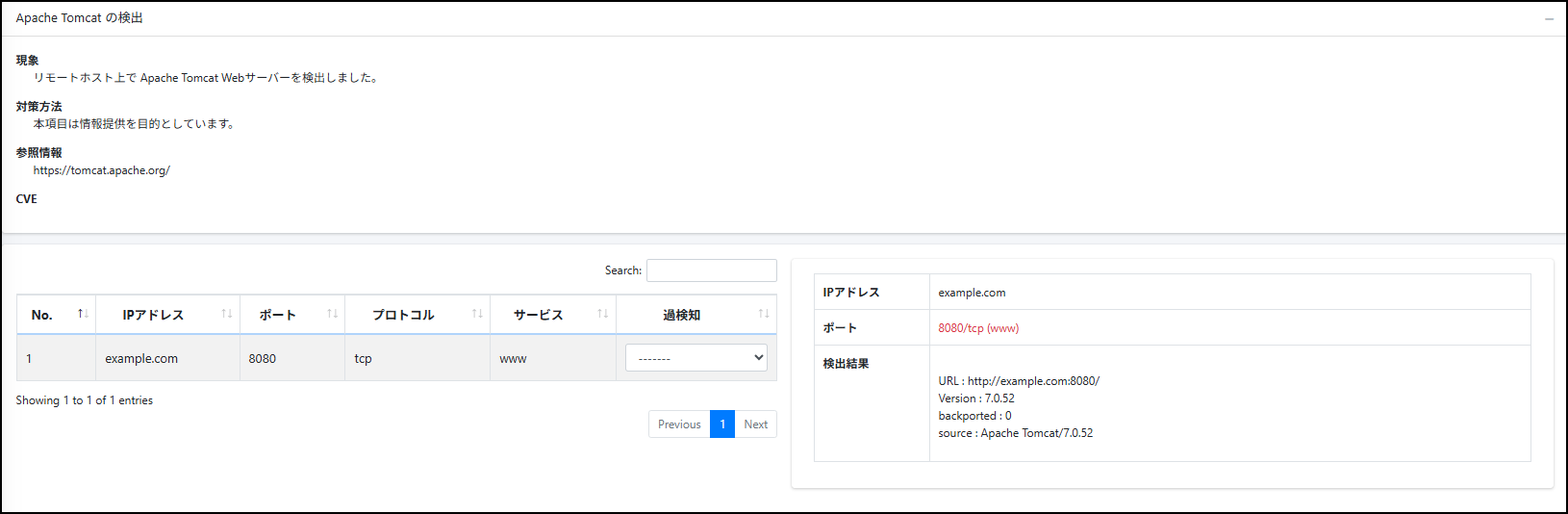Click the サービス column header text
Screen dimensions: 1568x514
(x=539, y=315)
